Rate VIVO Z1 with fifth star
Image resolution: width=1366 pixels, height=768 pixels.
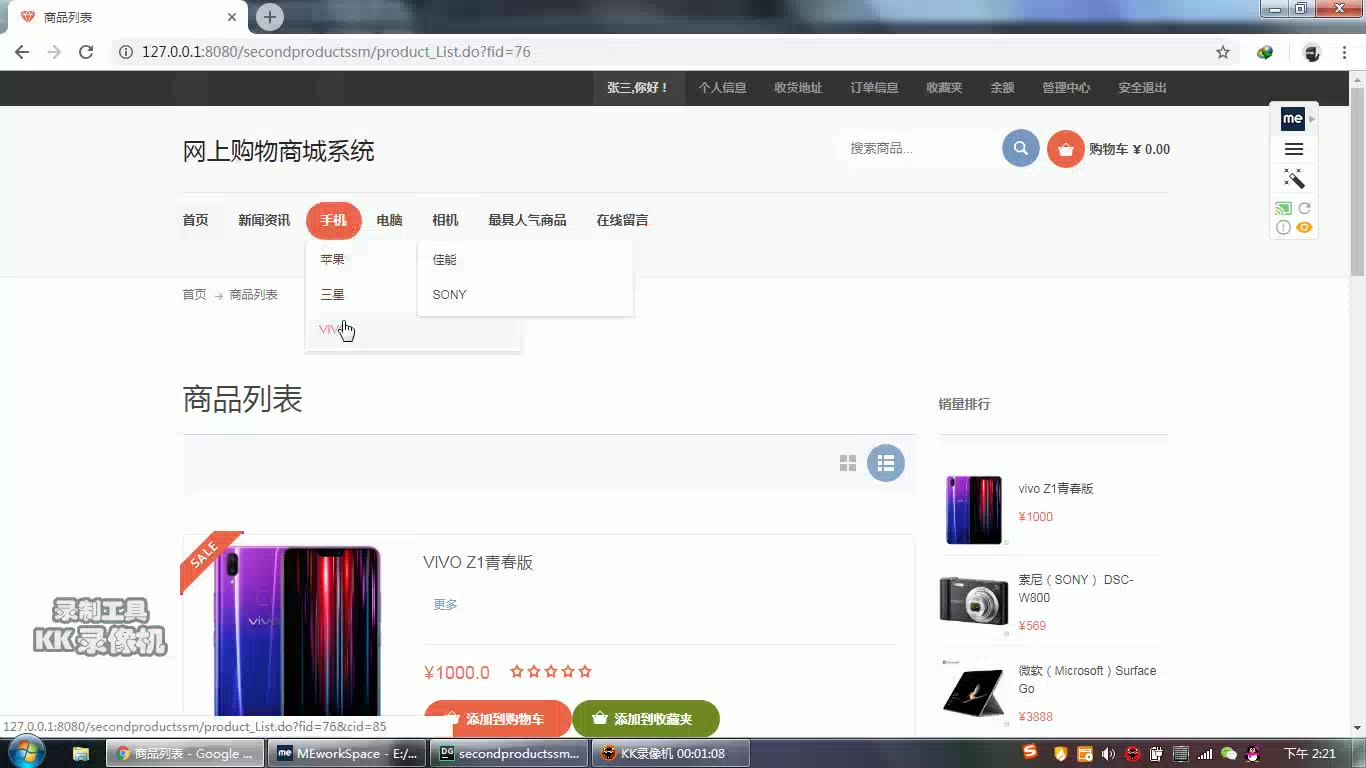tap(585, 671)
